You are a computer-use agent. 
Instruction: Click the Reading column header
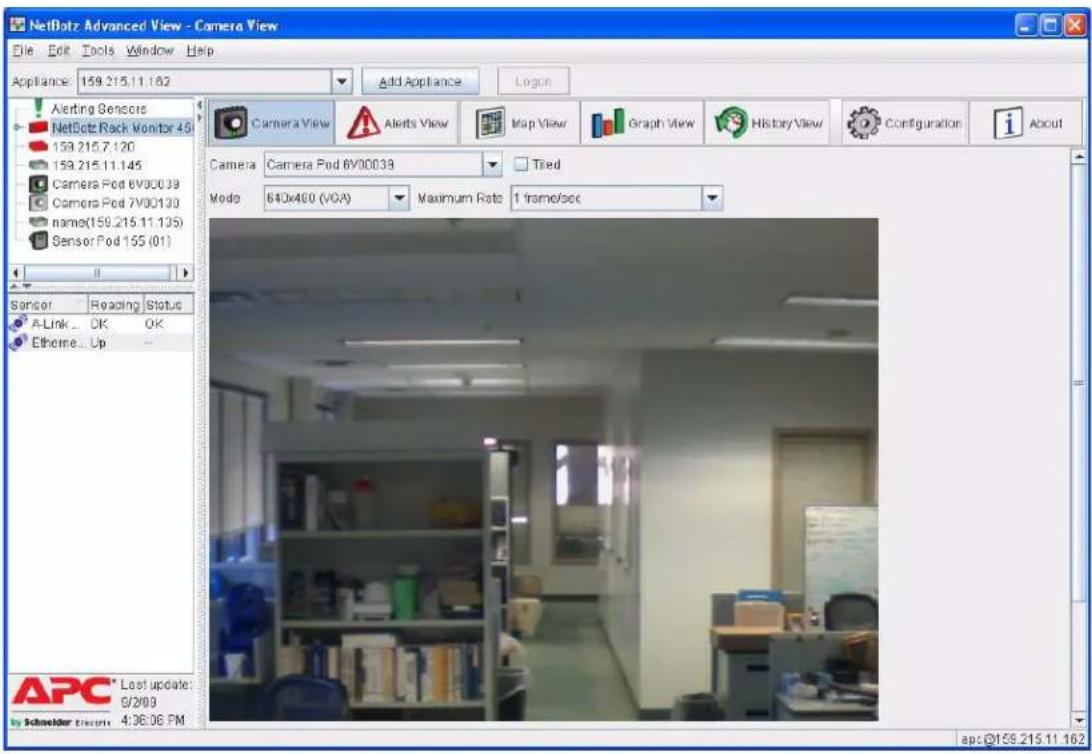[115, 305]
